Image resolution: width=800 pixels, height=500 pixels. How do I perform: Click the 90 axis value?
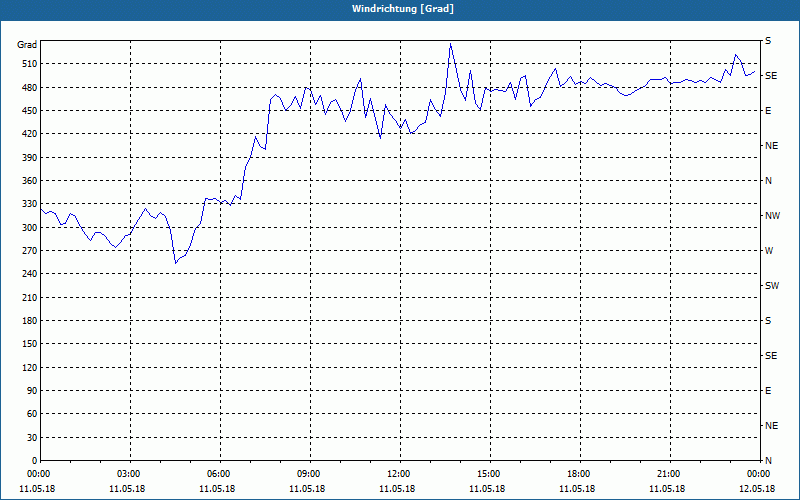tap(32, 391)
